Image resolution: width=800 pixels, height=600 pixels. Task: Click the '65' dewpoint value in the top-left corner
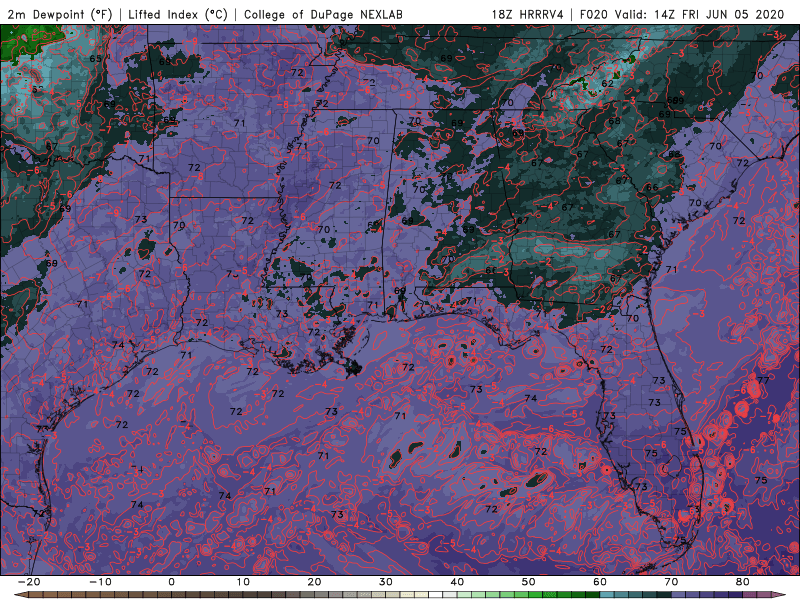[95, 59]
